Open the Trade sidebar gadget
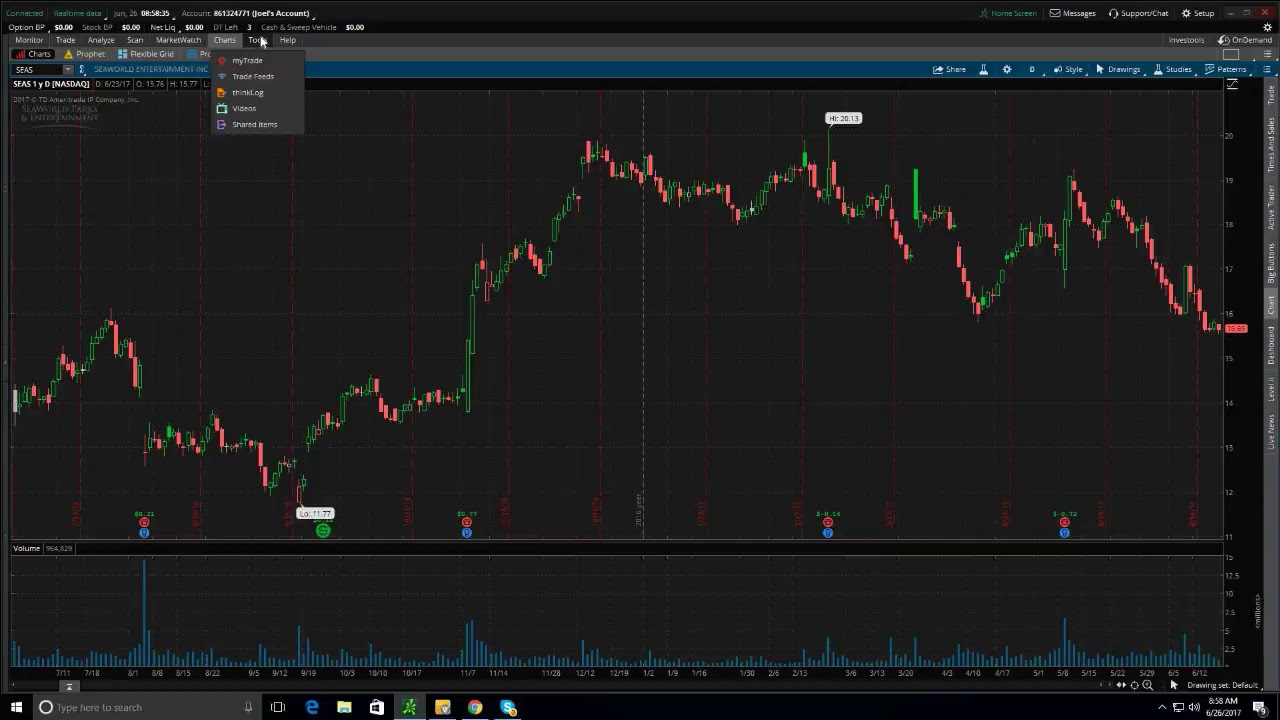This screenshot has height=720, width=1280. pos(1271,96)
